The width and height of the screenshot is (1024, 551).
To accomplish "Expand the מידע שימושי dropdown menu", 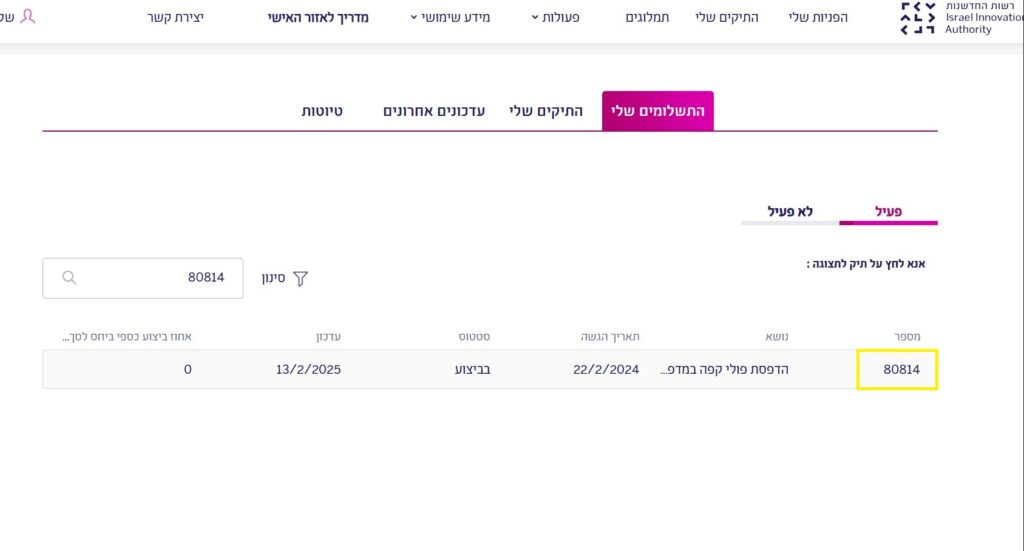I will (x=450, y=17).
